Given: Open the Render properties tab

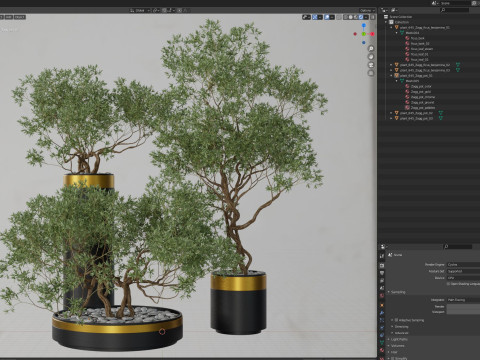Looking at the screenshot, I should point(382,266).
